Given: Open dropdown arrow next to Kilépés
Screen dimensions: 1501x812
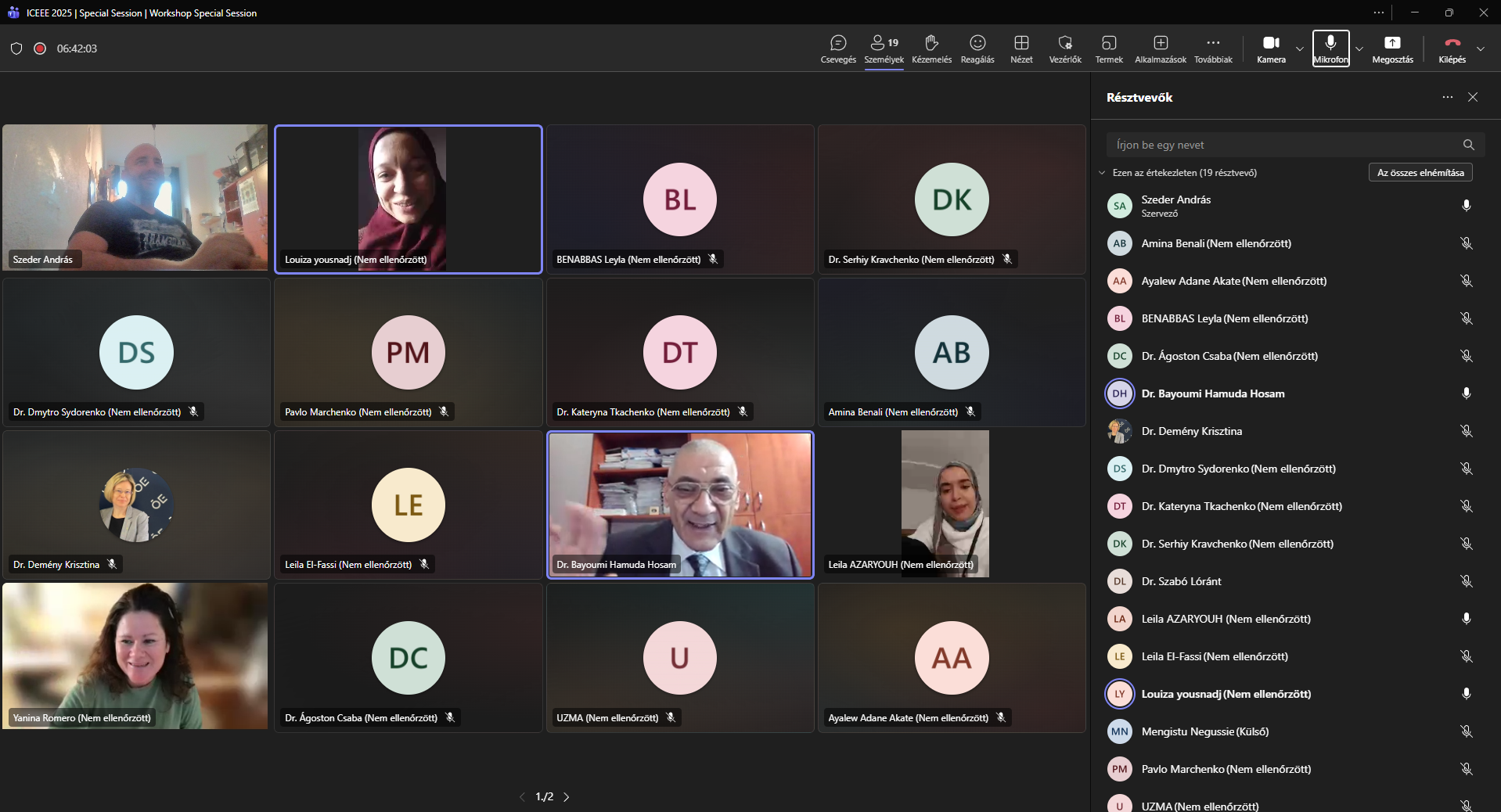Looking at the screenshot, I should click(1481, 49).
